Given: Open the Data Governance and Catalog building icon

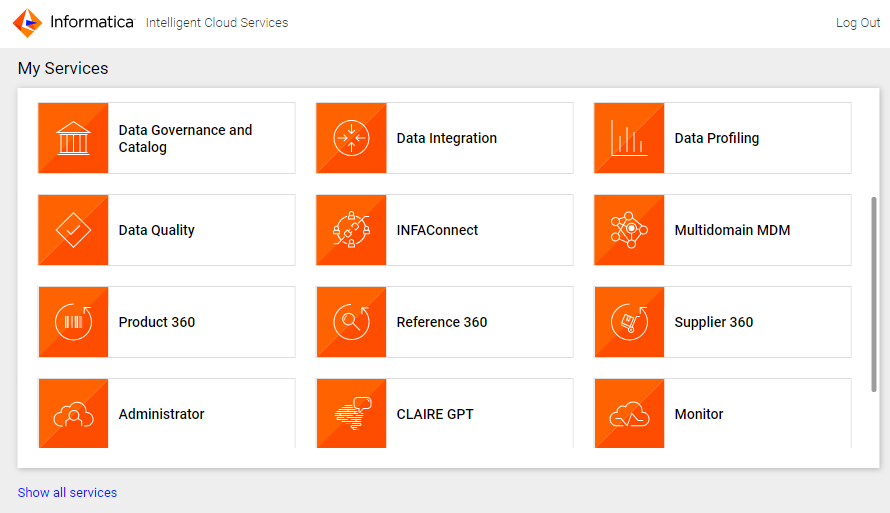Looking at the screenshot, I should (x=73, y=138).
